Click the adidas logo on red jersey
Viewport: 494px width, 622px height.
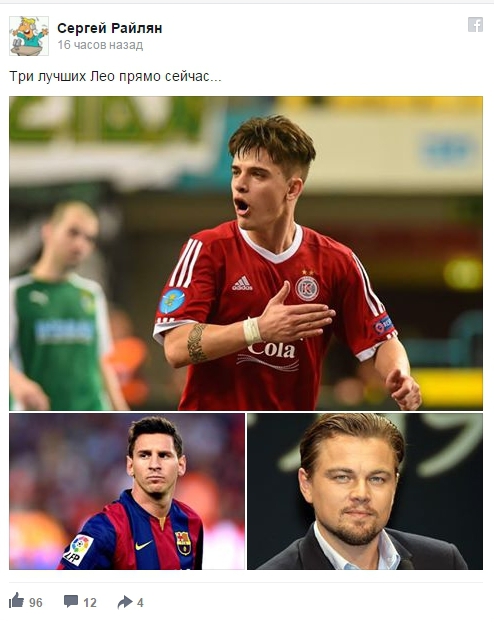(242, 283)
